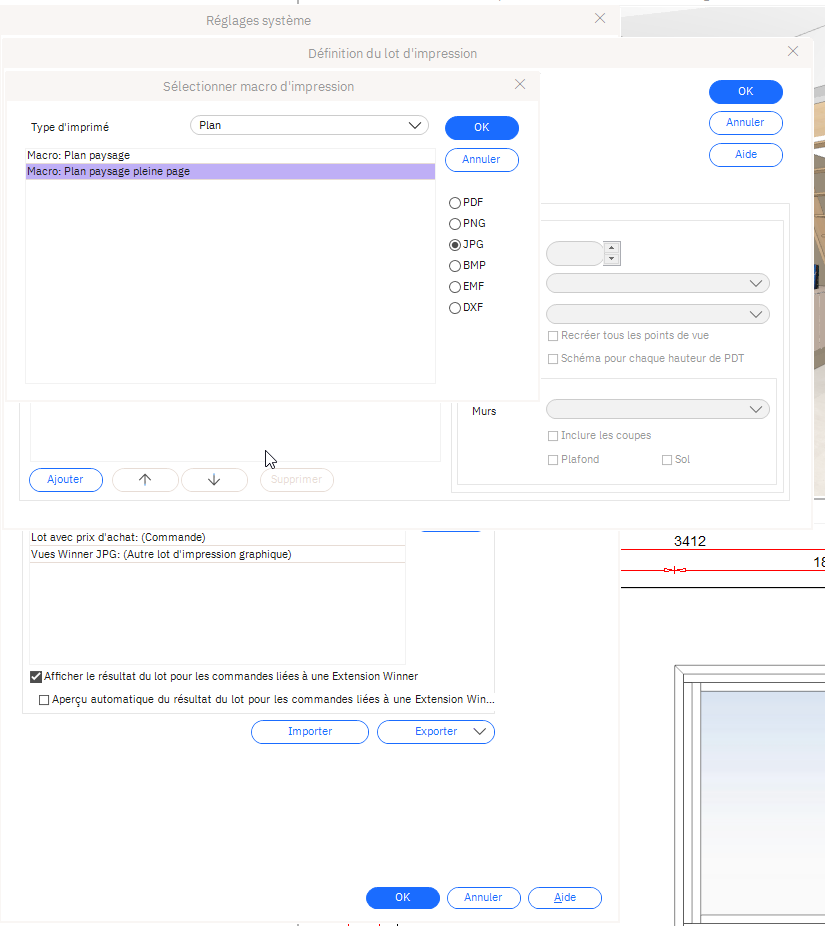Open the Exporter dropdown arrow
Viewport: 825px width, 926px height.
pyautogui.click(x=481, y=732)
